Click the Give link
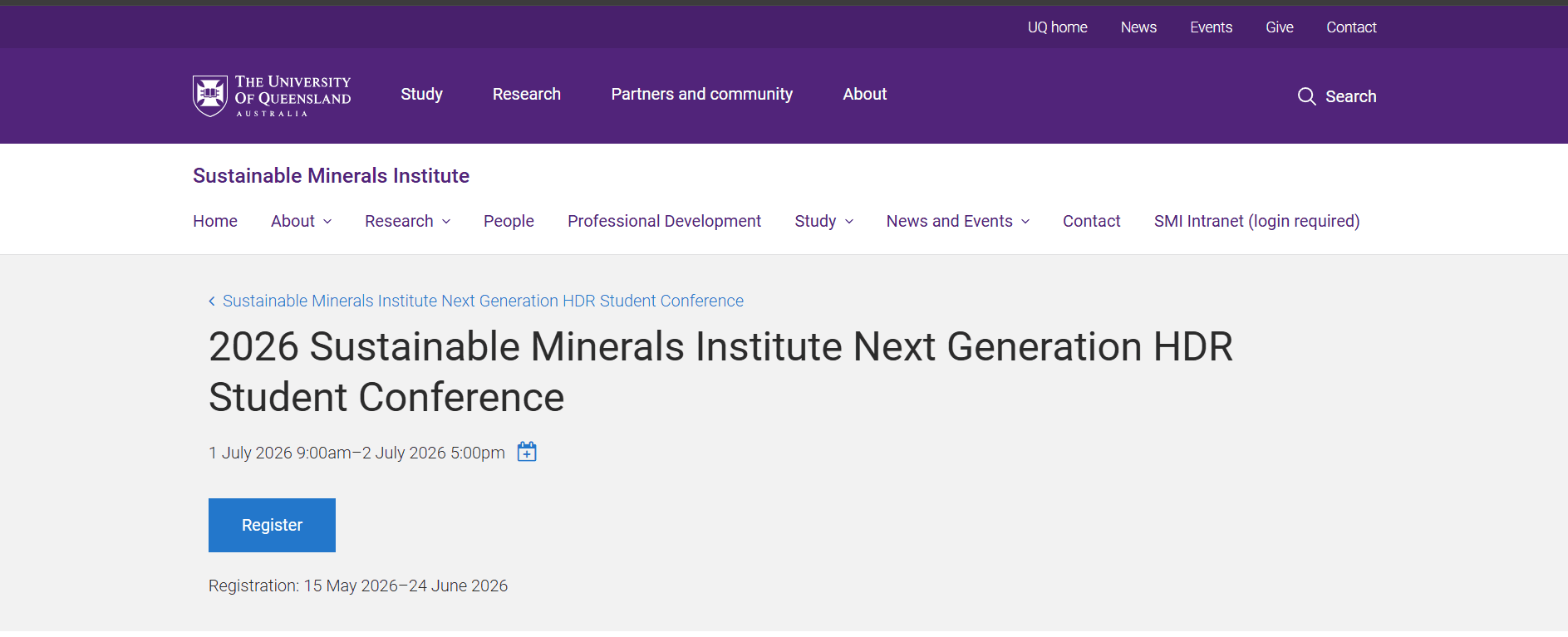 tap(1279, 27)
